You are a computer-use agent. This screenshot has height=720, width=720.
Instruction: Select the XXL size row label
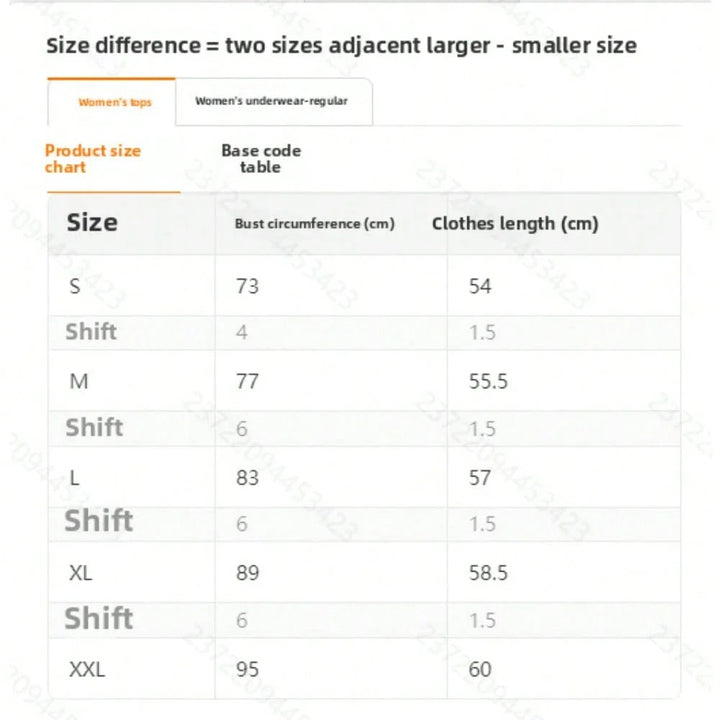pos(87,668)
